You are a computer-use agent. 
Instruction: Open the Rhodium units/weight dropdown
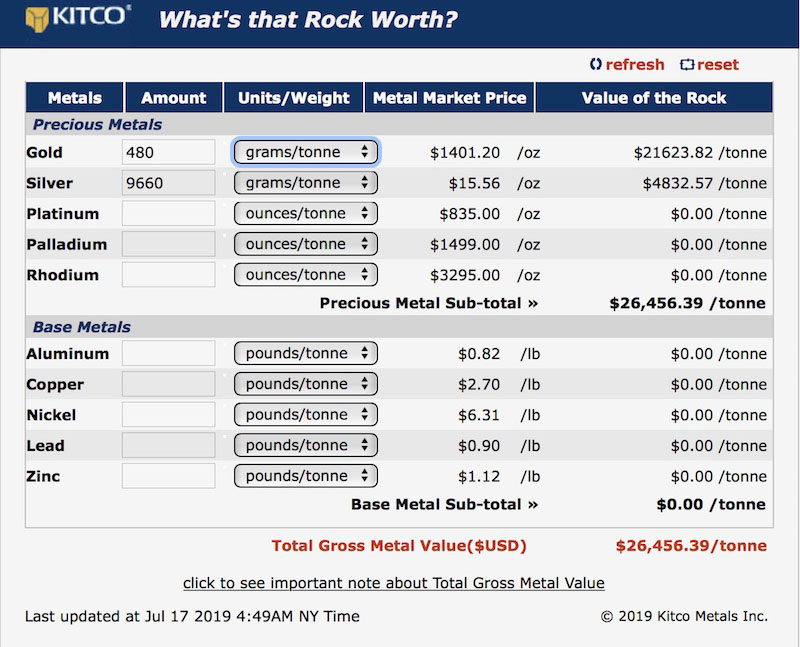pos(306,275)
